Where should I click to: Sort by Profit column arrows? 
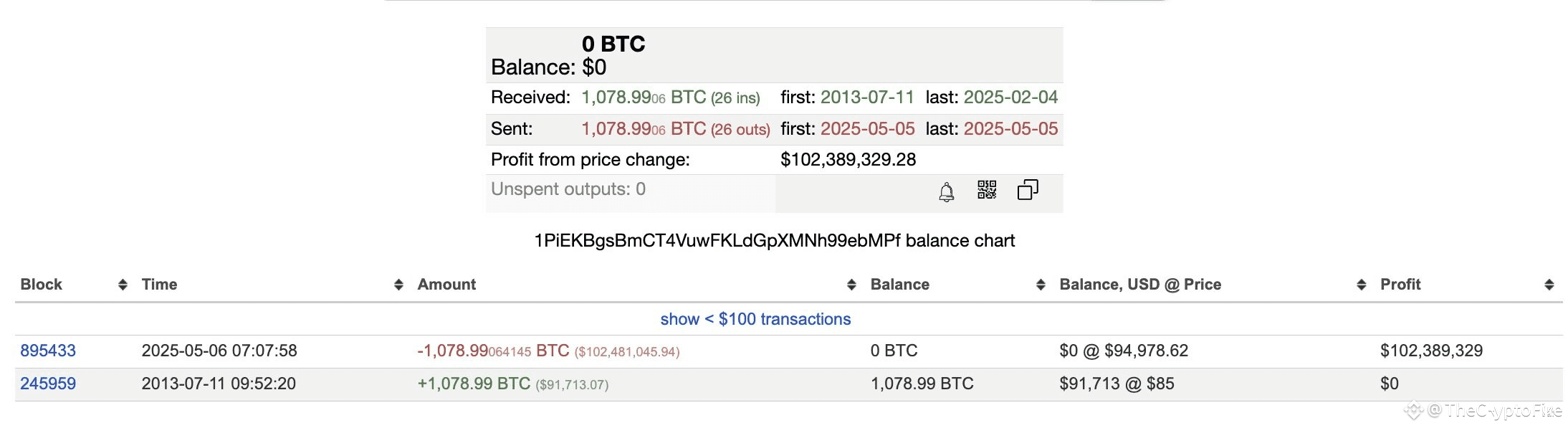pyautogui.click(x=1549, y=285)
